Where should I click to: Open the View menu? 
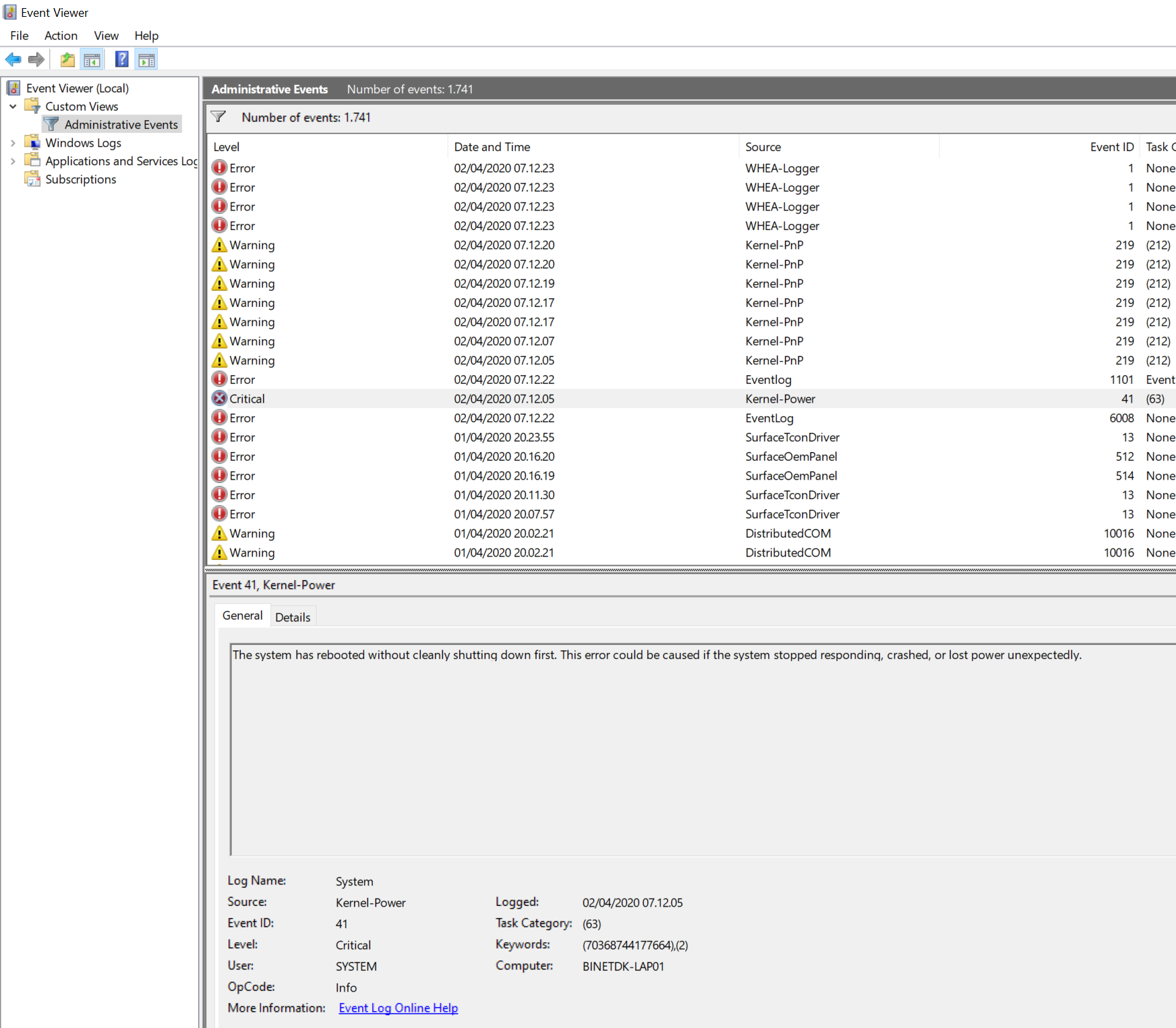pyautogui.click(x=106, y=36)
